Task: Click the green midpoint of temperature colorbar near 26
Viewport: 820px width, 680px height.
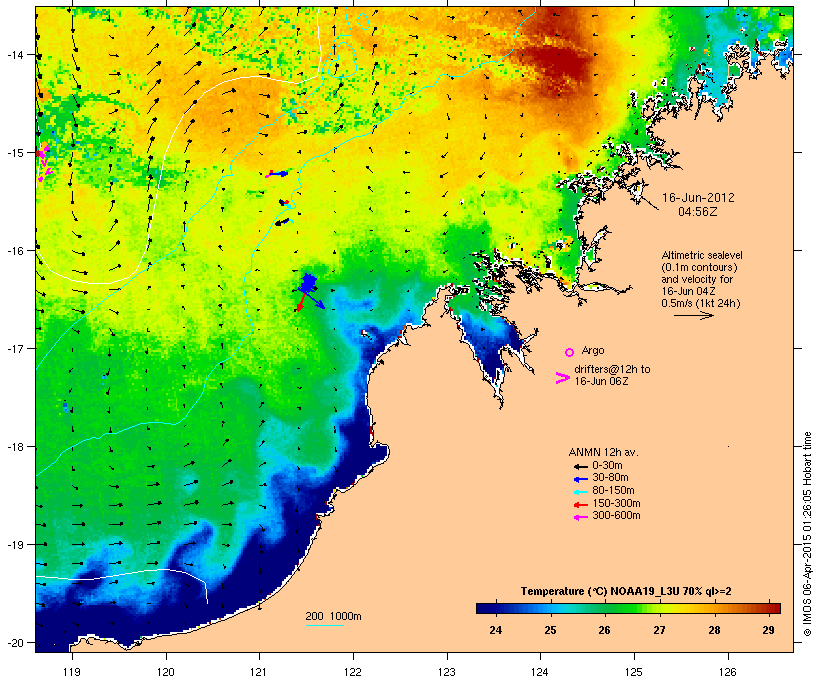Action: pos(605,608)
